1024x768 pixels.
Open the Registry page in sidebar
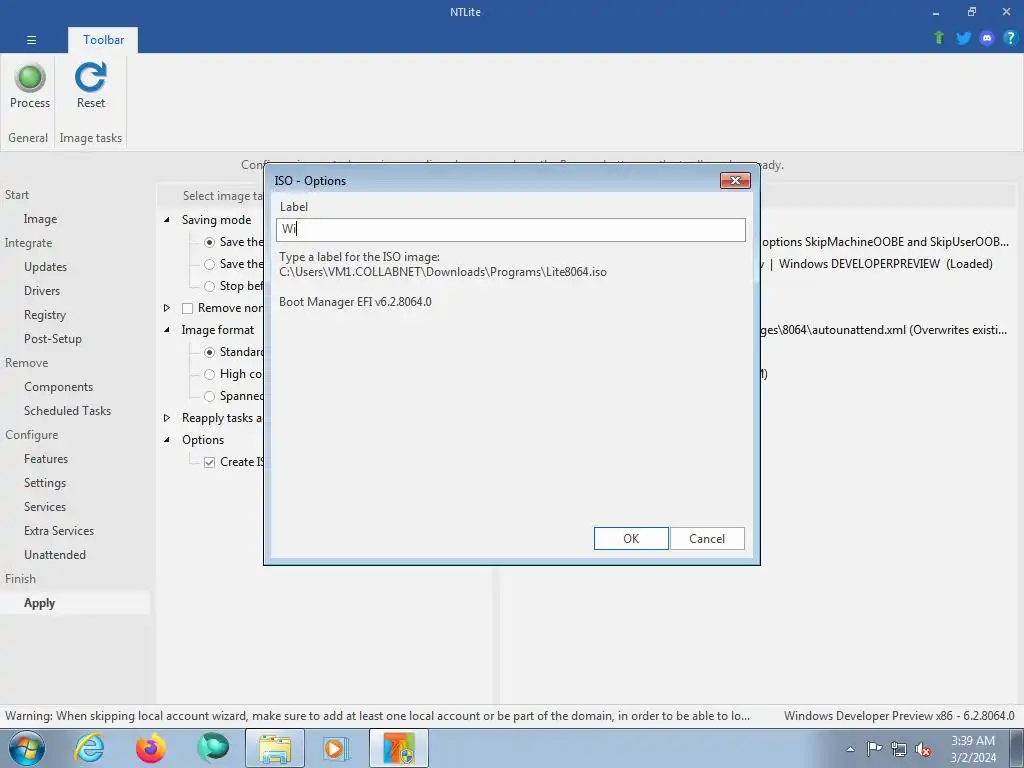click(45, 315)
